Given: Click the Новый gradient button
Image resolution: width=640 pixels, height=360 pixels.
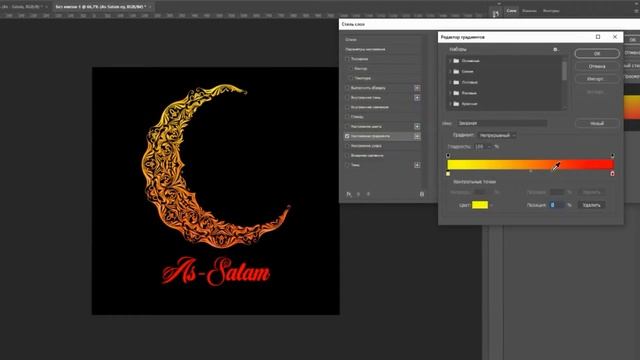Looking at the screenshot, I should coord(597,123).
